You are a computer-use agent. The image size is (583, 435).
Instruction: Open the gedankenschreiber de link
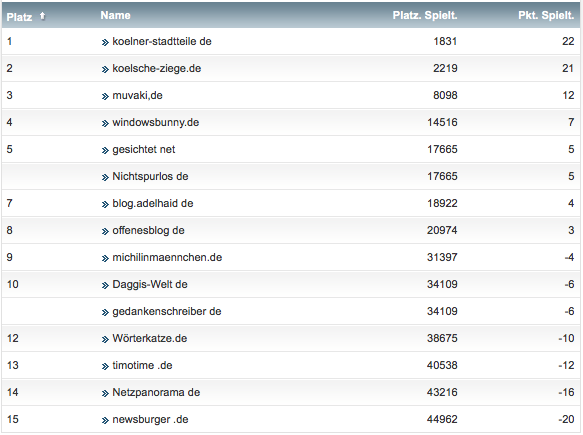[167, 311]
